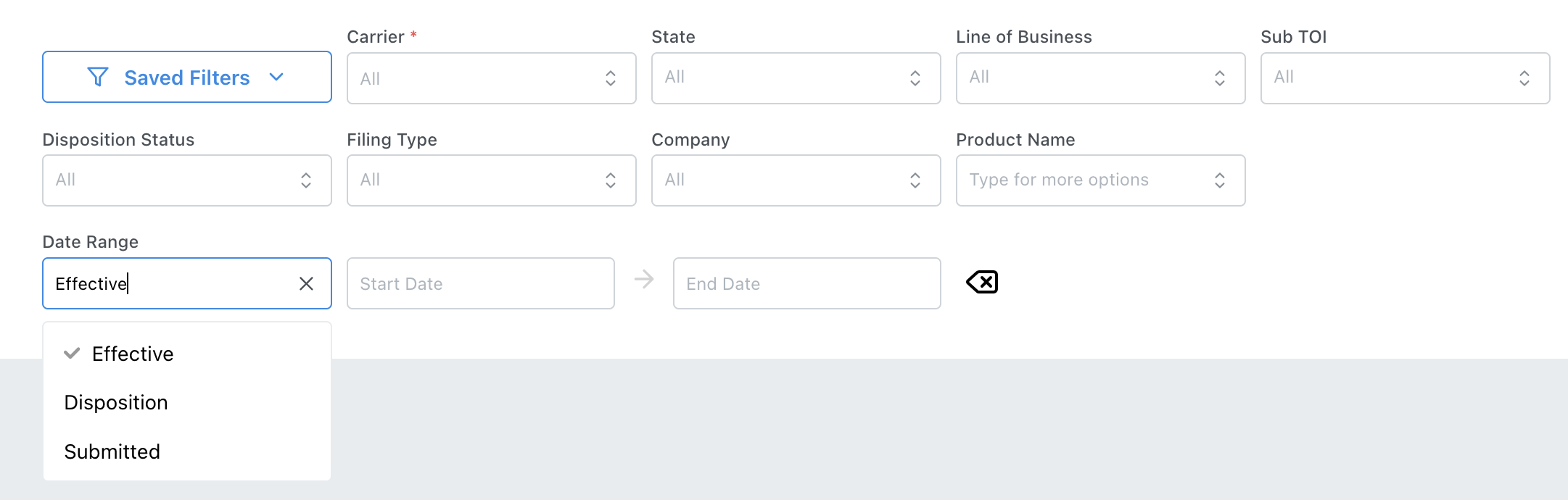Choose Submitted in the date range list
This screenshot has width=1568, height=500.
pos(112,452)
